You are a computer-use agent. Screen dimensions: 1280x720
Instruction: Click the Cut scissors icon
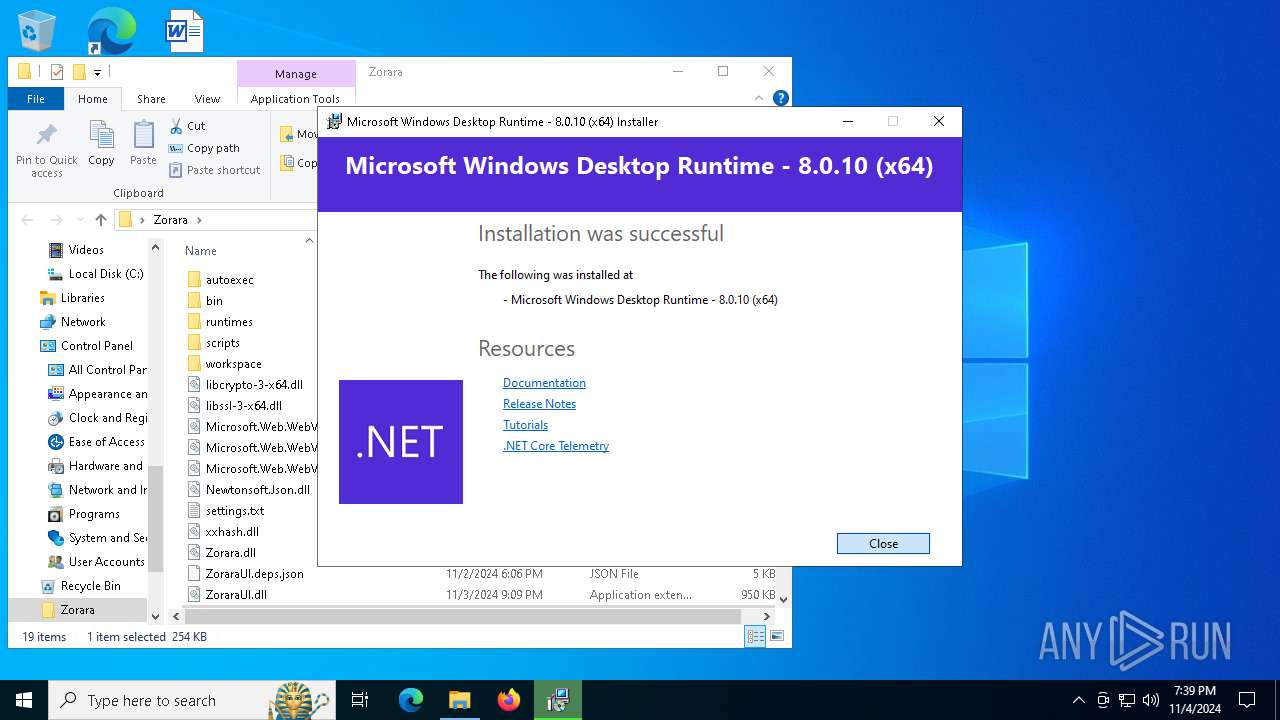click(x=176, y=126)
